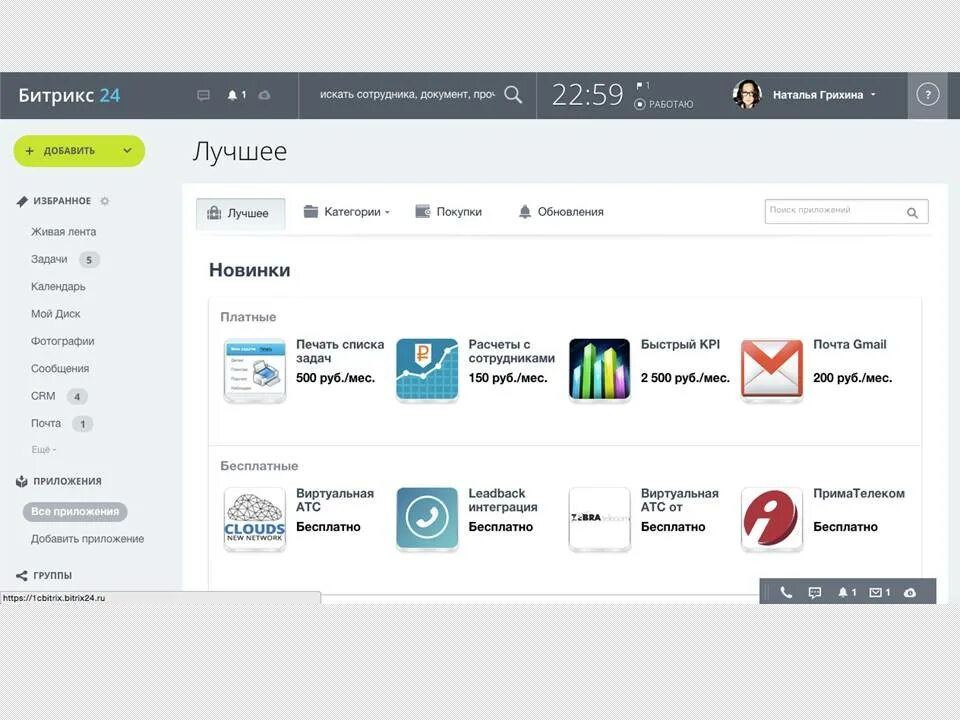The height and width of the screenshot is (720, 960).
Task: Click app search magnifier icon
Action: click(x=912, y=212)
